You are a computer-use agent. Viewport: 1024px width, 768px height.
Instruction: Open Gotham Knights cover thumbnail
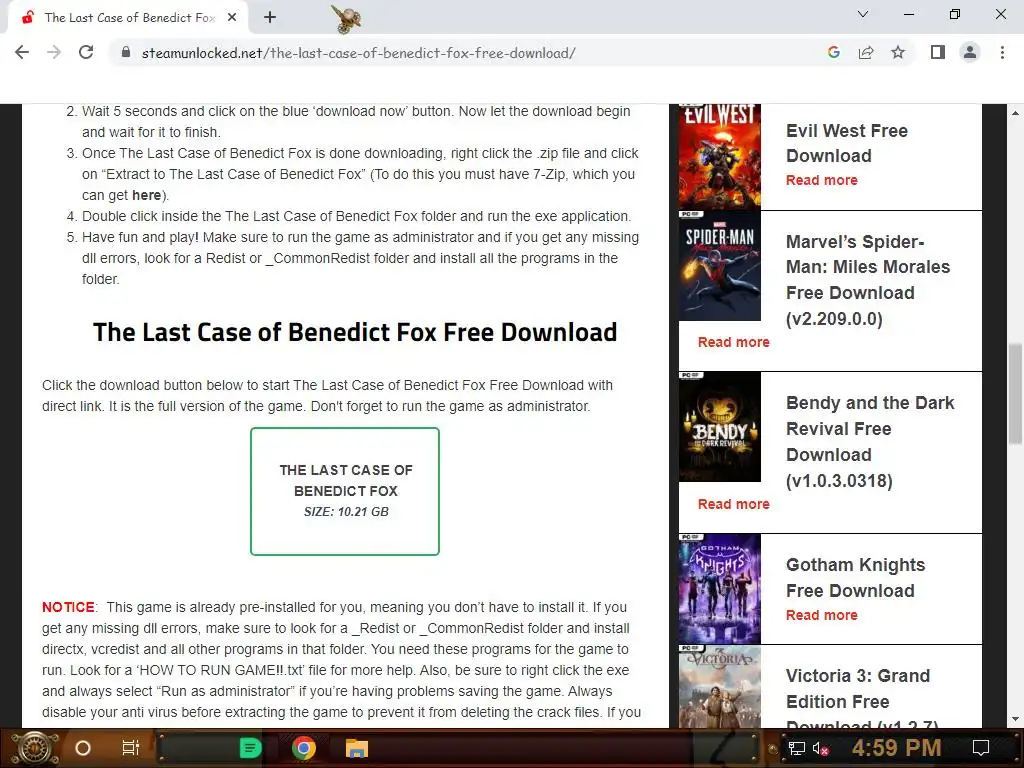[720, 589]
